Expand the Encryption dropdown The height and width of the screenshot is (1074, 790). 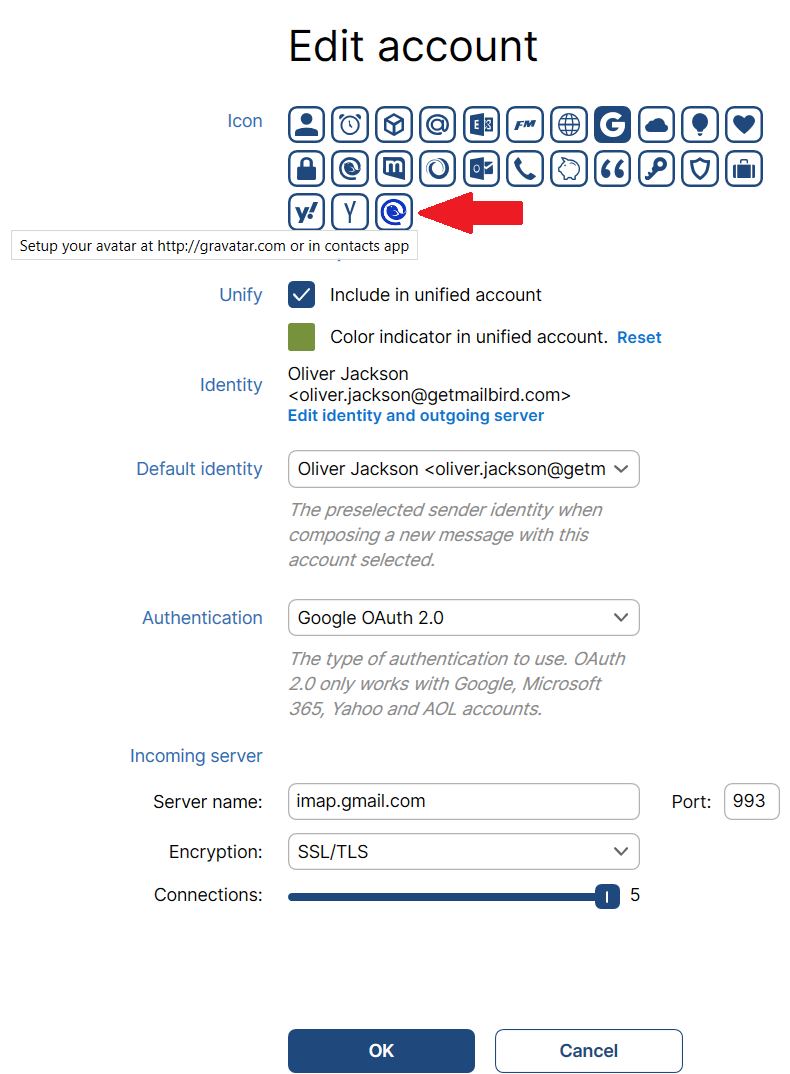[x=463, y=851]
